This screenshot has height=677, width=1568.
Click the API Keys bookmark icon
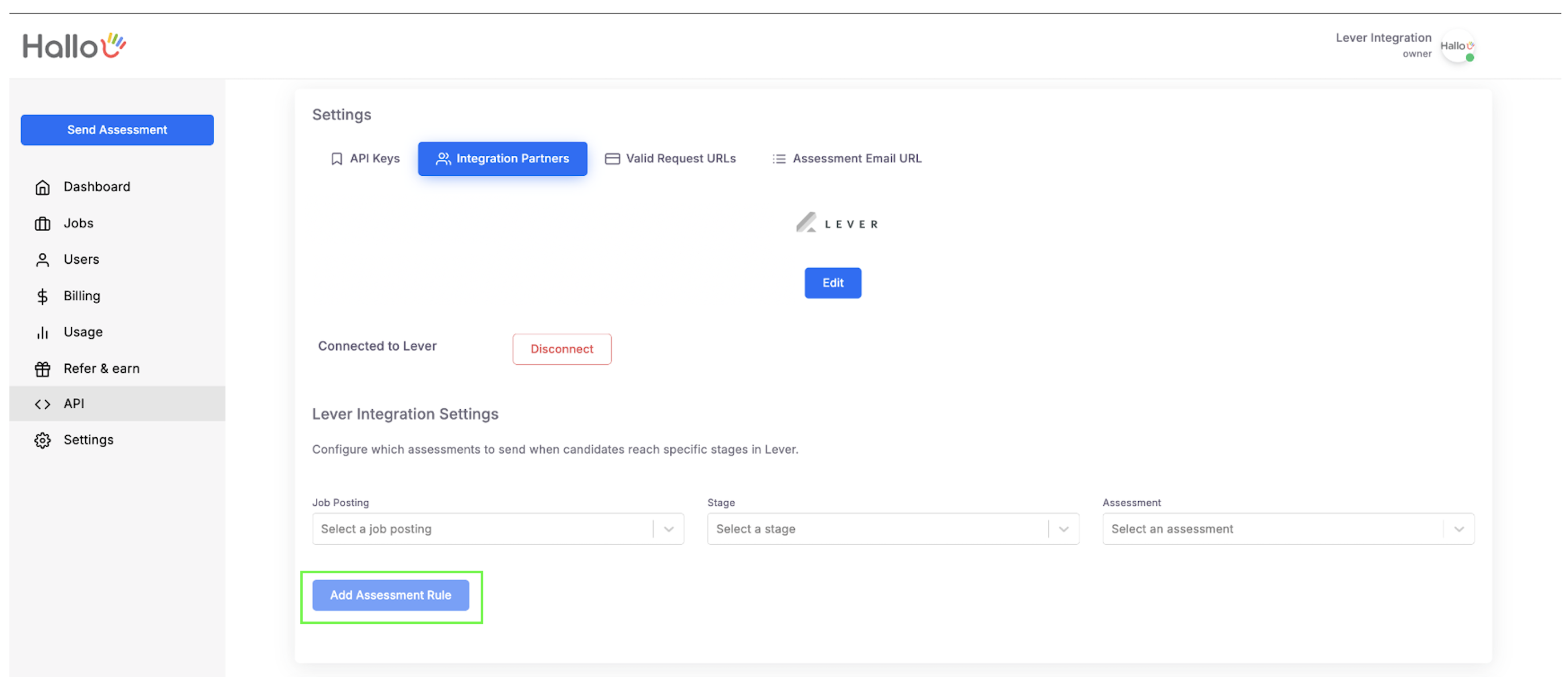pyautogui.click(x=336, y=159)
